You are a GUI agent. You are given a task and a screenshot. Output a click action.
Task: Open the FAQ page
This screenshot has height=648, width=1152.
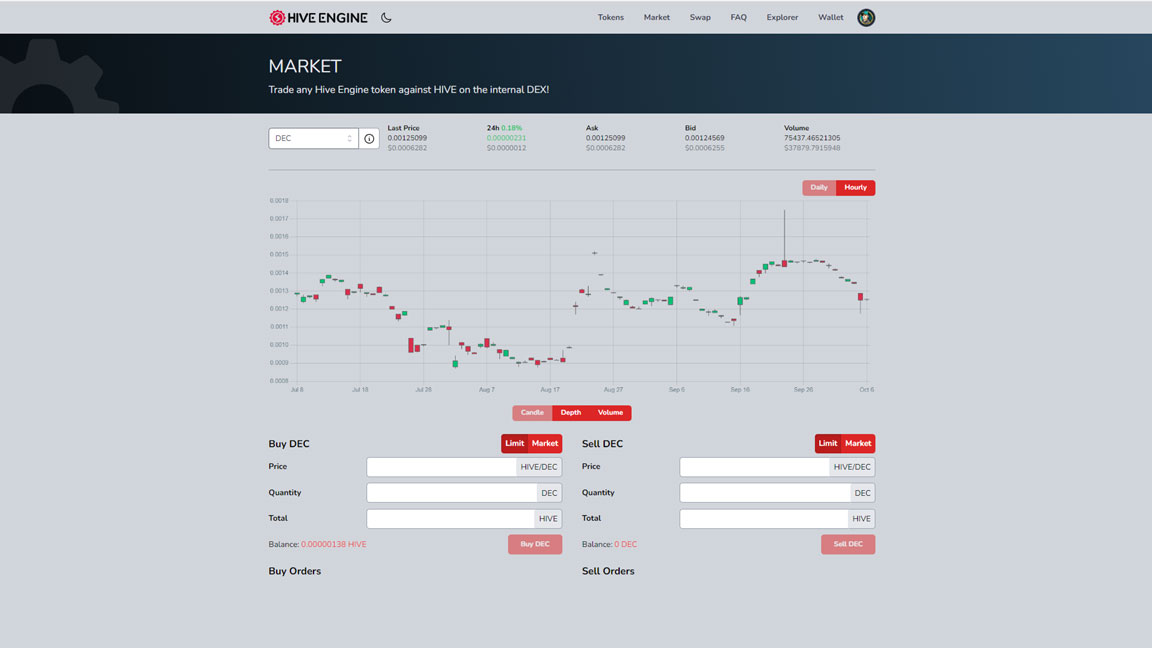point(738,18)
